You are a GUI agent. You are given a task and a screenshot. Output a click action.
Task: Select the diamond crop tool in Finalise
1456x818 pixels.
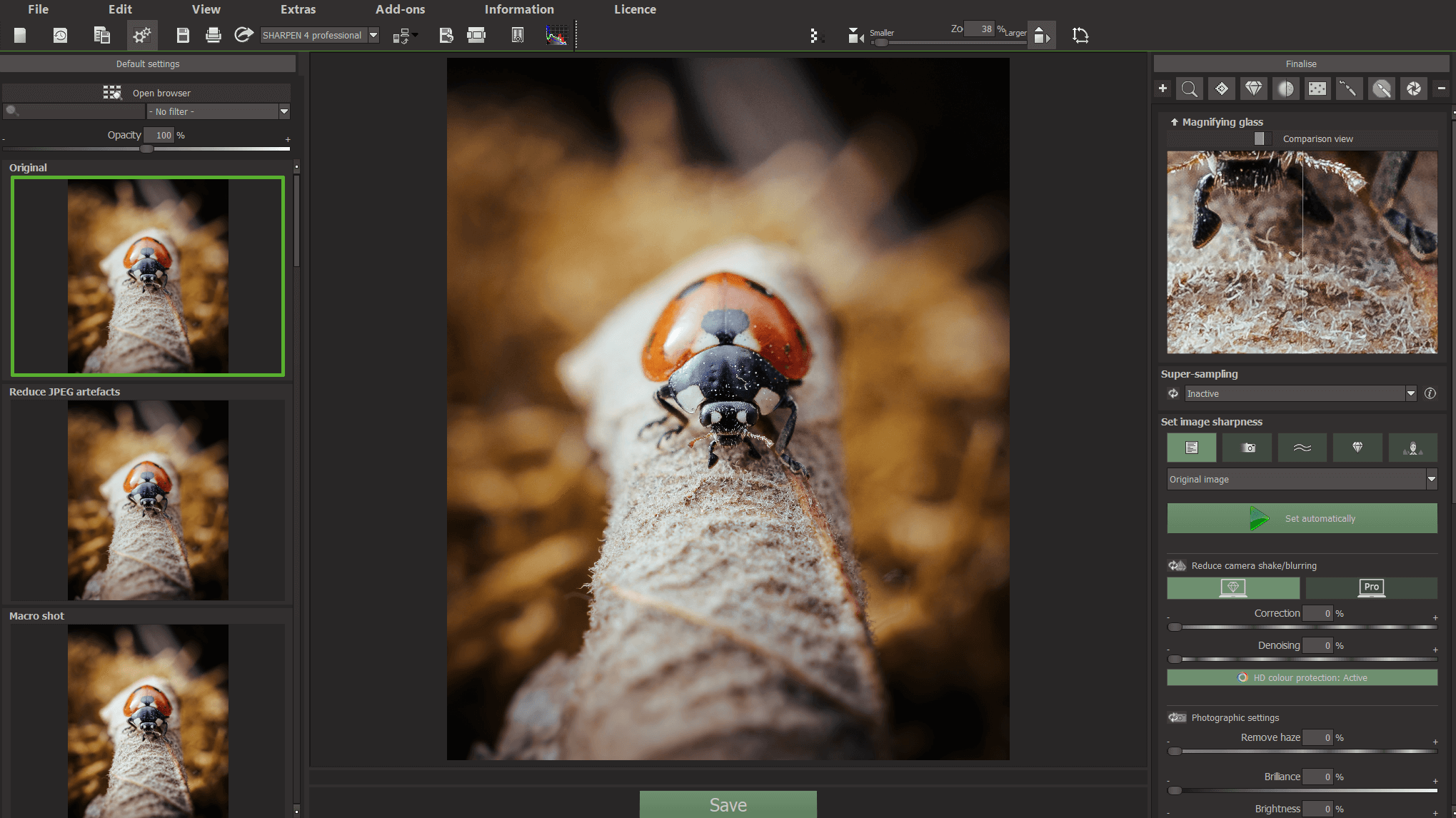1222,89
